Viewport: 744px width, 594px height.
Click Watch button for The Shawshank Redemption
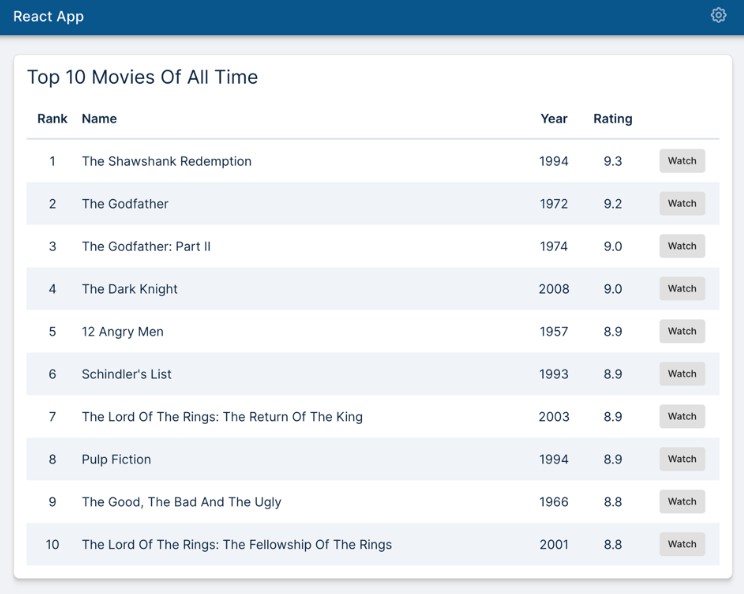[682, 161]
